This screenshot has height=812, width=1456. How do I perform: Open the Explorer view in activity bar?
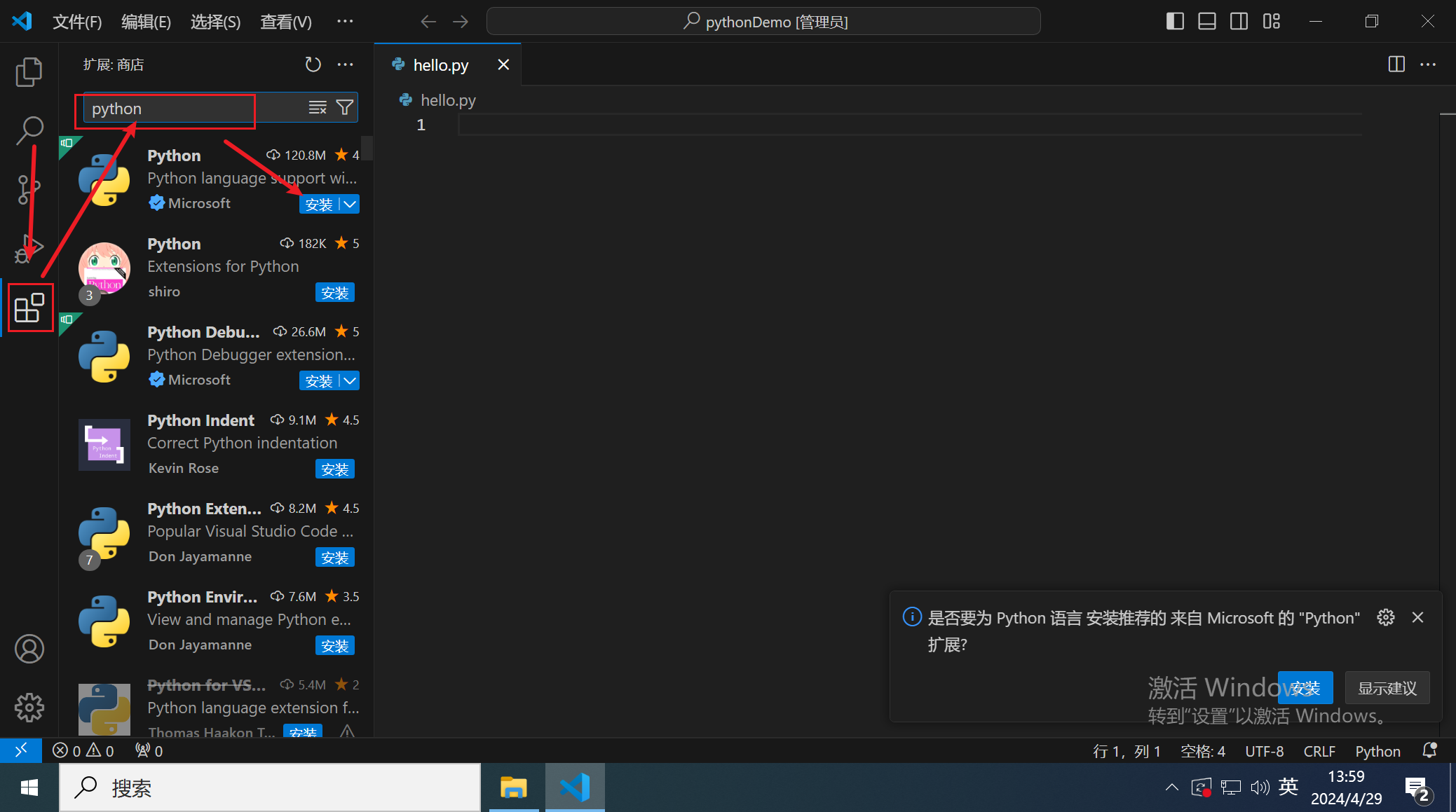tap(29, 71)
